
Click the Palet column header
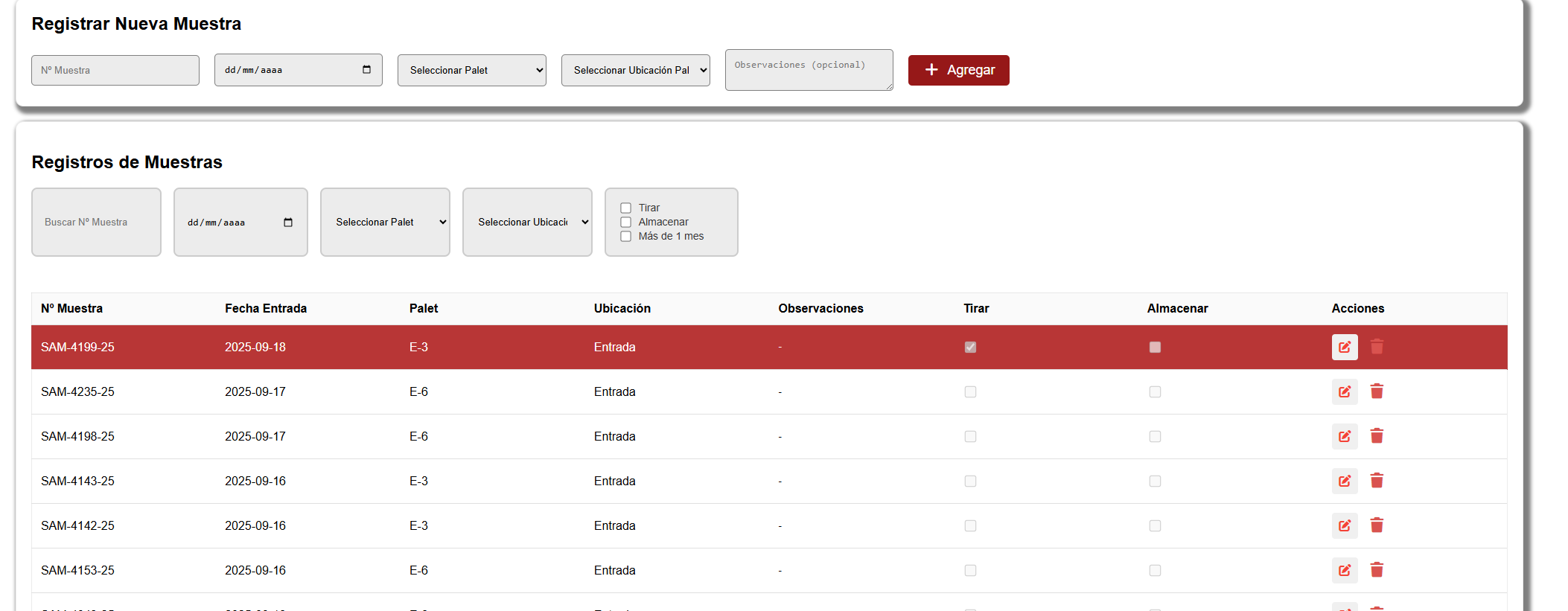[424, 308]
